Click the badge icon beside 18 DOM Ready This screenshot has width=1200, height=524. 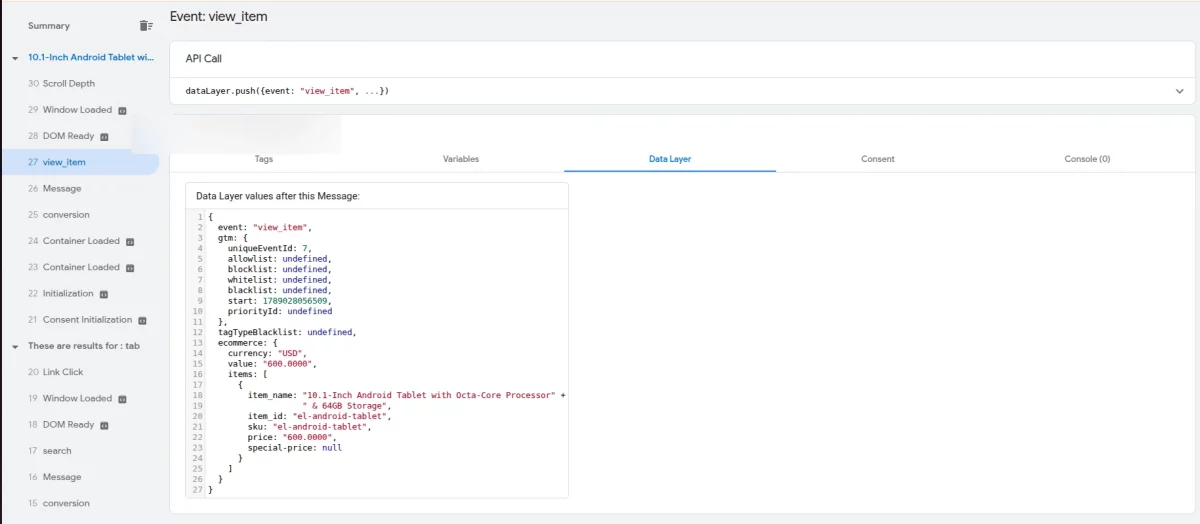pos(104,425)
